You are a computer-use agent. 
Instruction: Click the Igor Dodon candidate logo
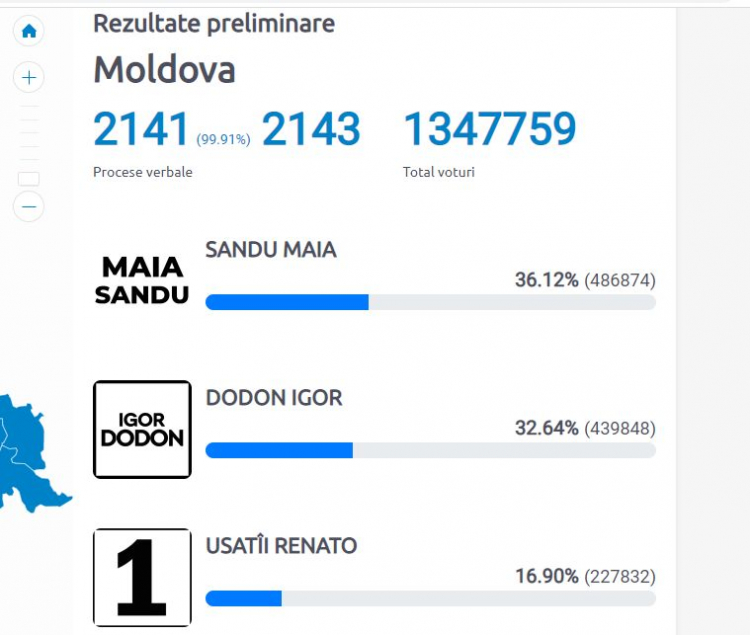pos(143,429)
